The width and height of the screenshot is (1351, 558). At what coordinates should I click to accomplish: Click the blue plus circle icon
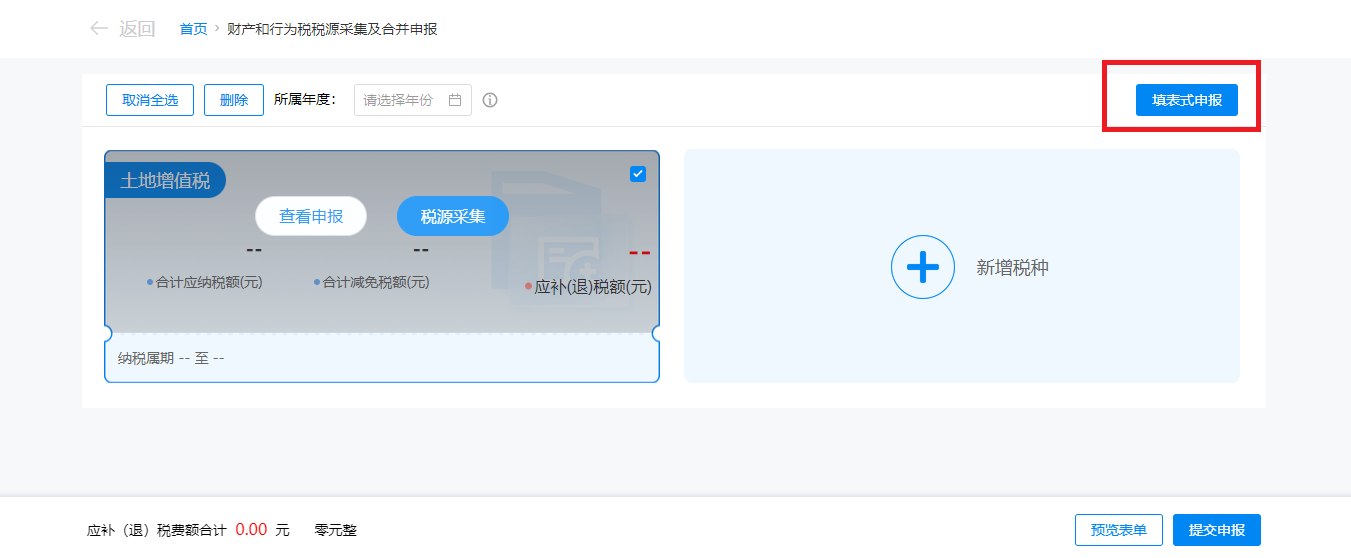922,267
